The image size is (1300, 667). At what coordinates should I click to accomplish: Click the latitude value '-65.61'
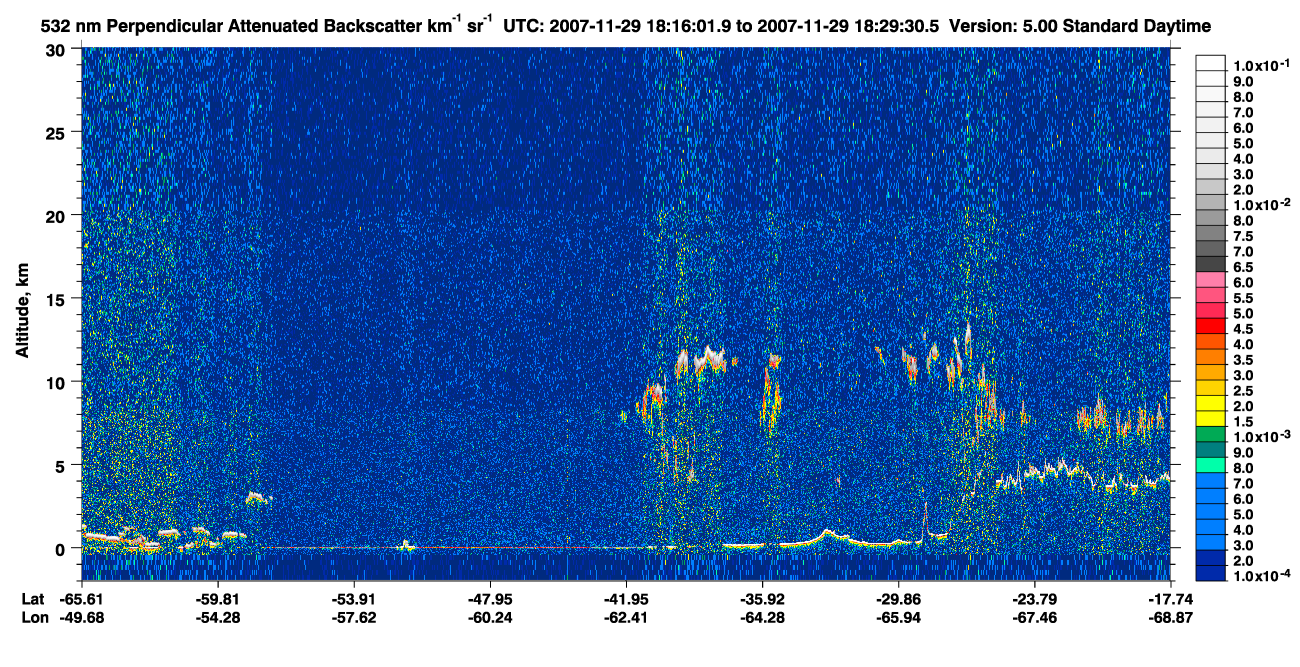pyautogui.click(x=81, y=599)
